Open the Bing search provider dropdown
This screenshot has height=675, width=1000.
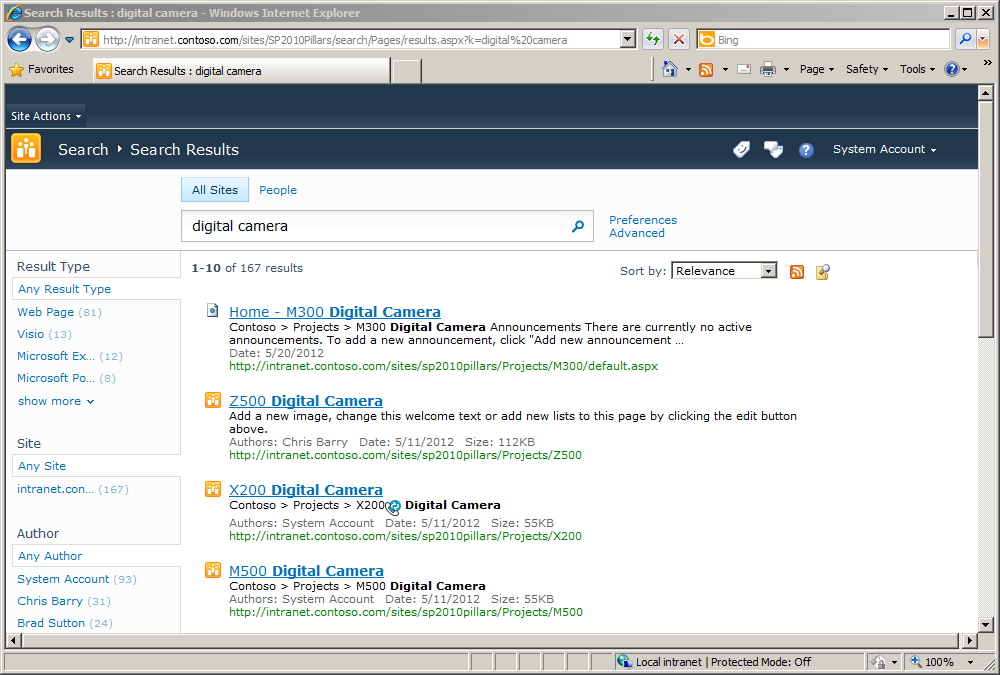(983, 40)
